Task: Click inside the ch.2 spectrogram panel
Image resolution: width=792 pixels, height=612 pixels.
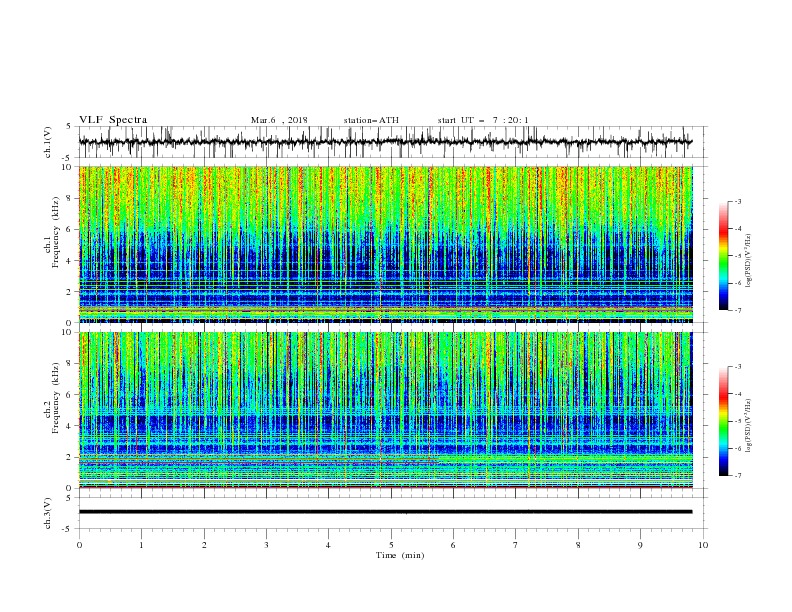Action: click(386, 410)
